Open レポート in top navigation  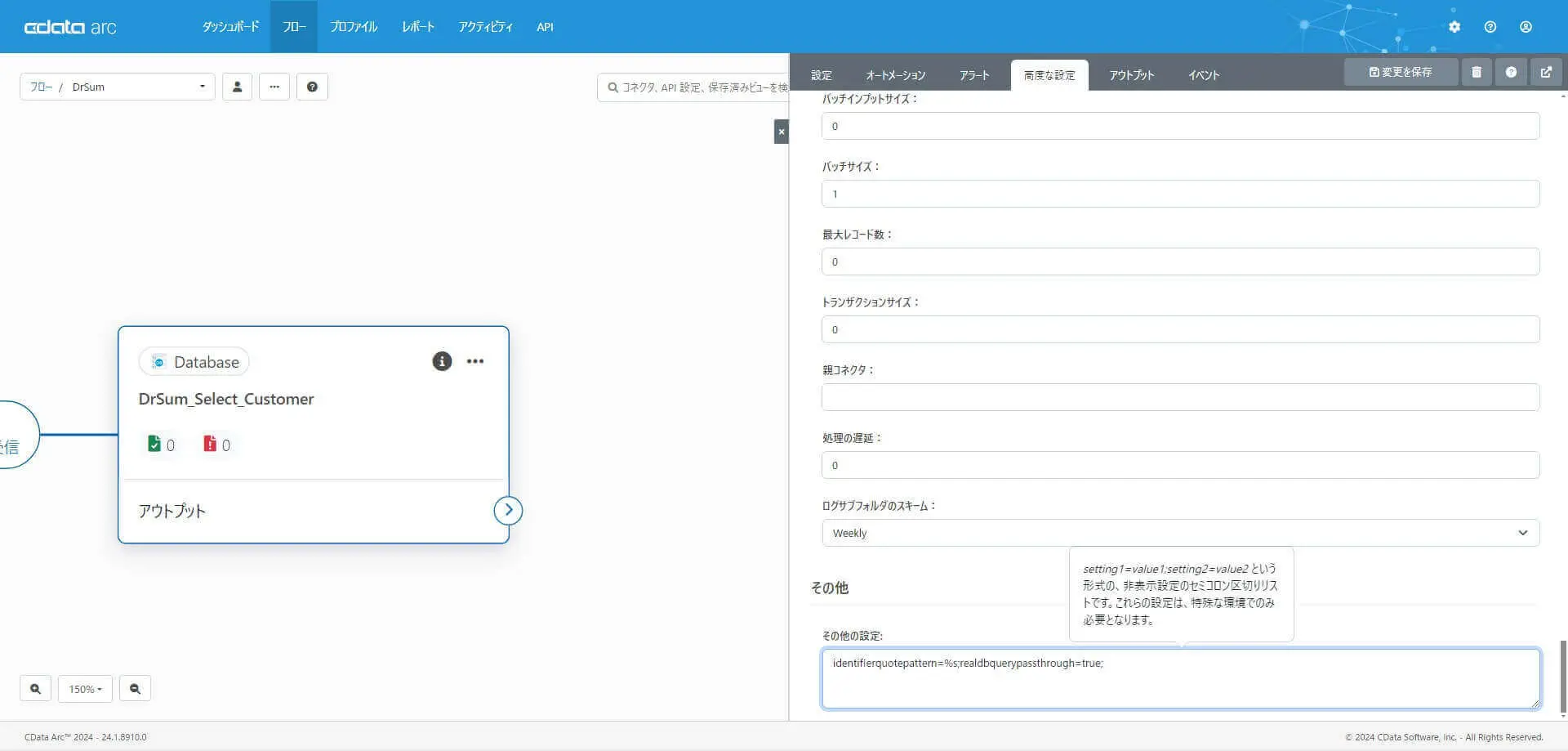(418, 27)
